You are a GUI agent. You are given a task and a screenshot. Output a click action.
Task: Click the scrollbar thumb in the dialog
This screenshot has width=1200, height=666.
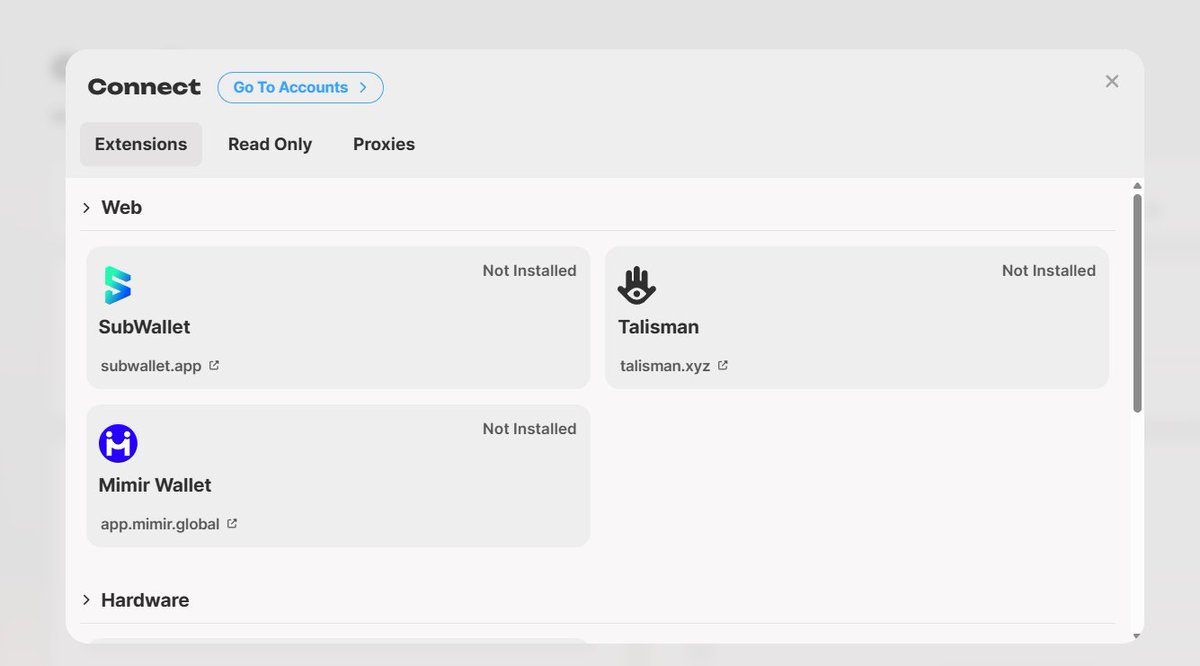pyautogui.click(x=1137, y=303)
